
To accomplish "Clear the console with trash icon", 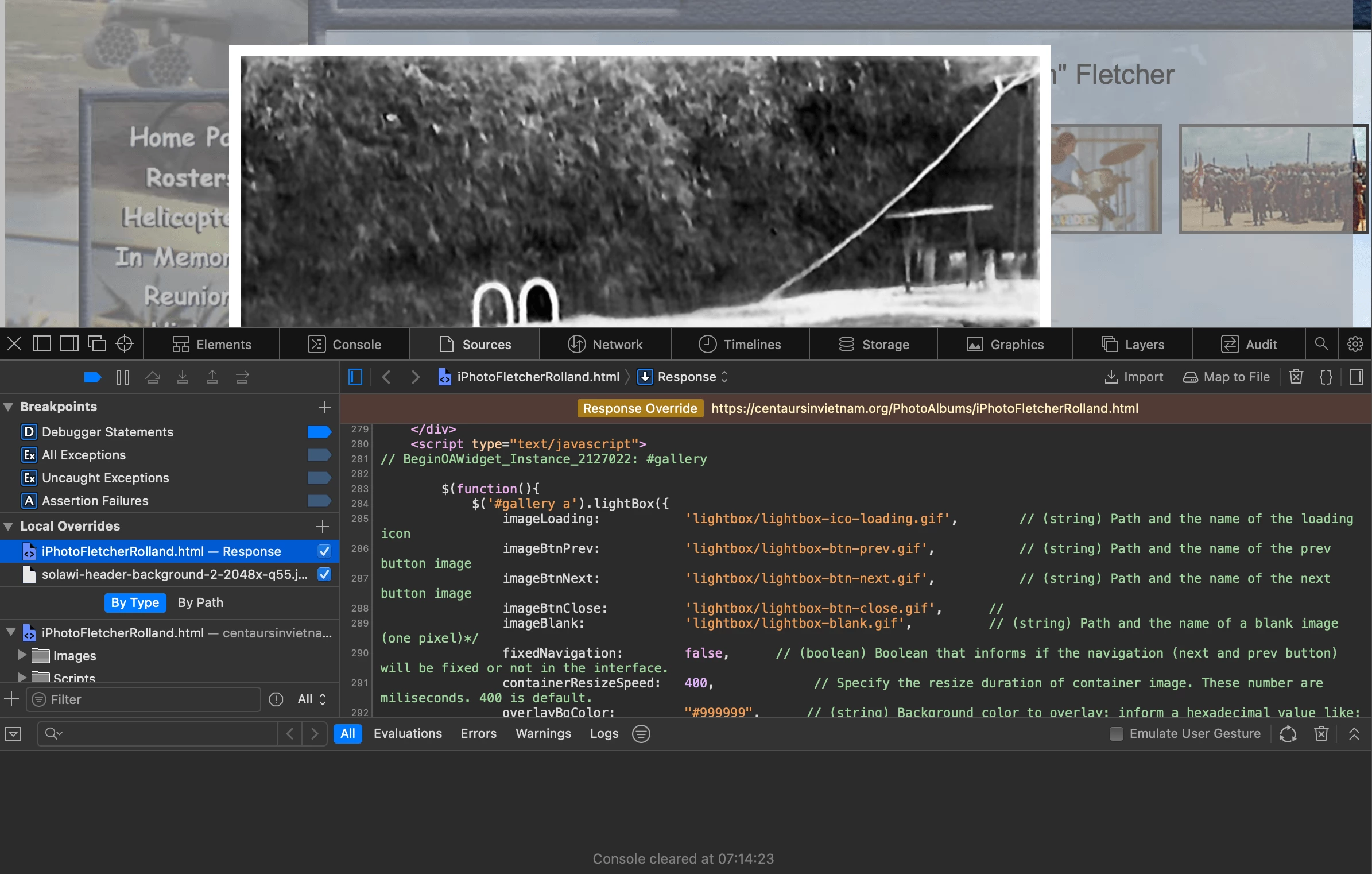I will coord(1321,733).
